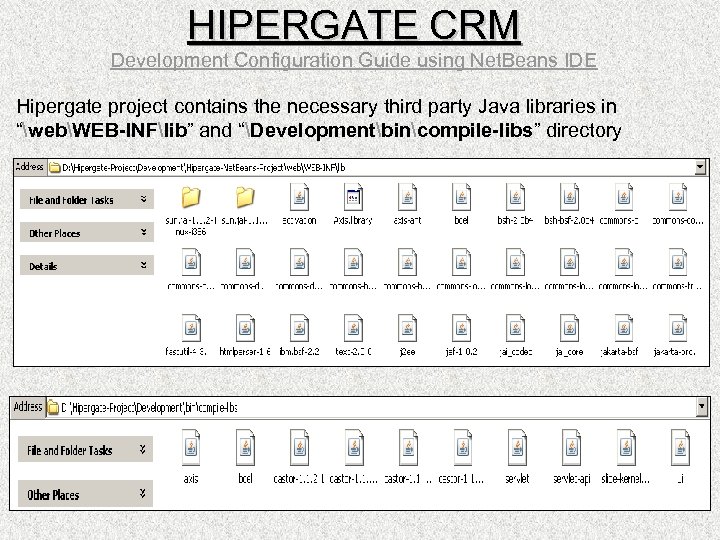Click the address bar folder icon in WEB-INF\lib window
Image resolution: width=720 pixels, height=540 pixels.
[x=55, y=168]
